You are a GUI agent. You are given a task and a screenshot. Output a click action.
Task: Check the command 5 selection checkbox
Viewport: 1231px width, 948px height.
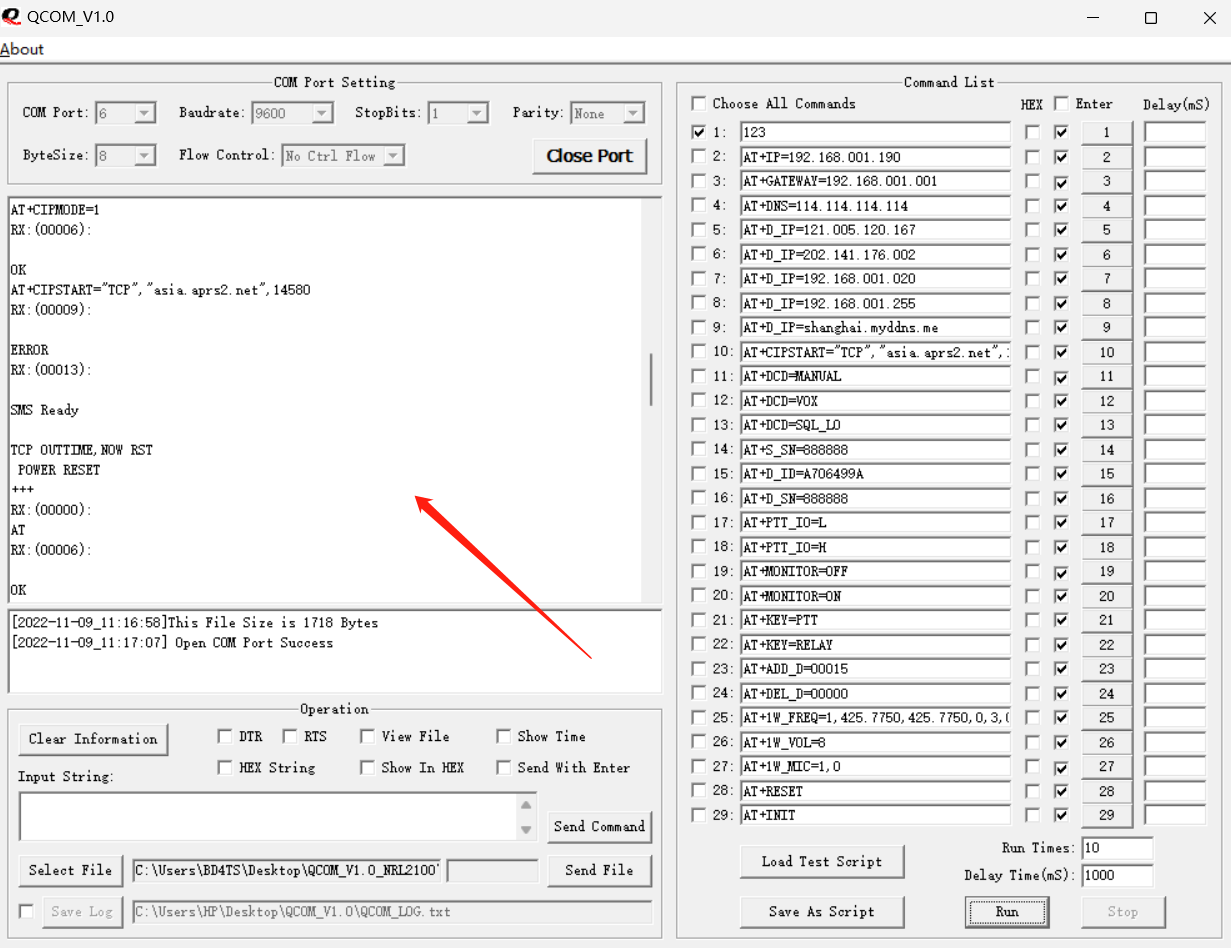[699, 230]
